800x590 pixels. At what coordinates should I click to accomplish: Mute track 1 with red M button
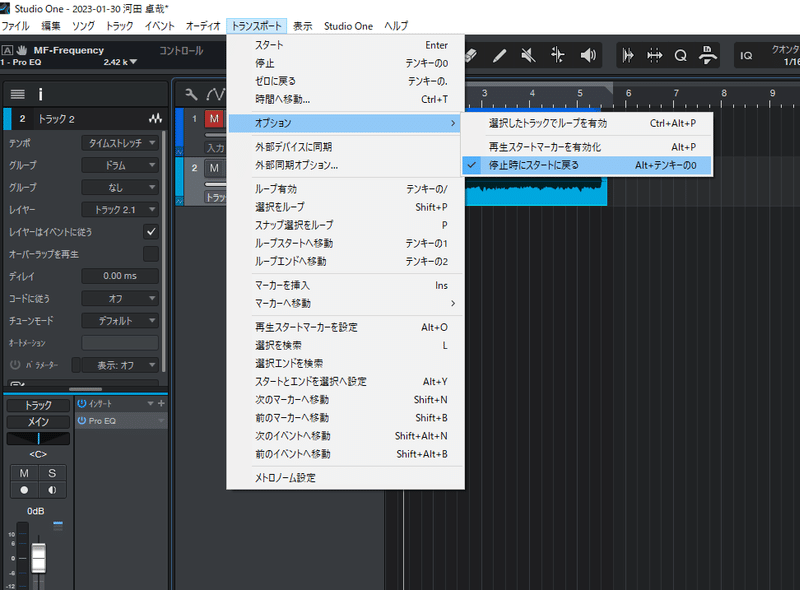point(214,119)
